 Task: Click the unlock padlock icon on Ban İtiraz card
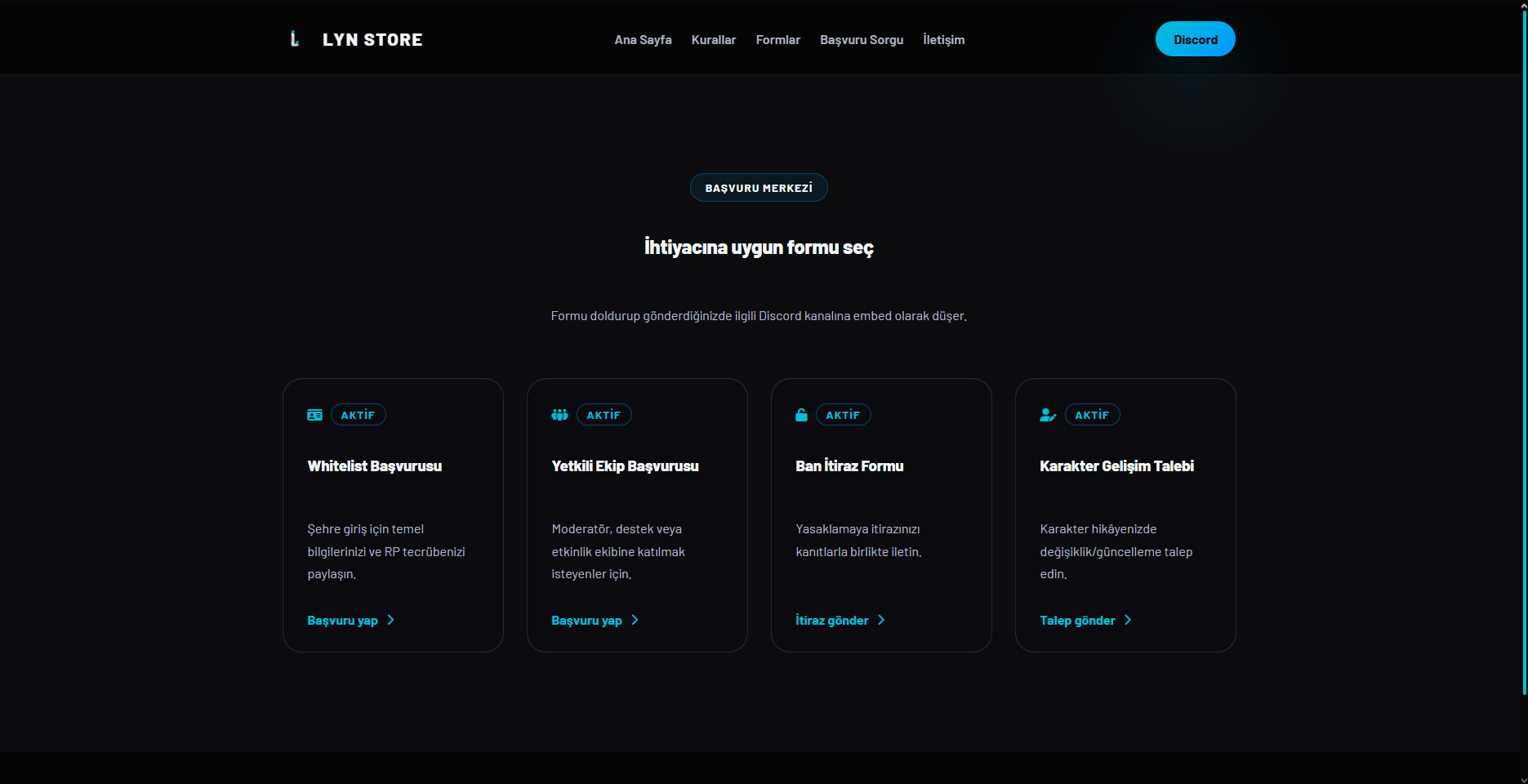tap(801, 415)
